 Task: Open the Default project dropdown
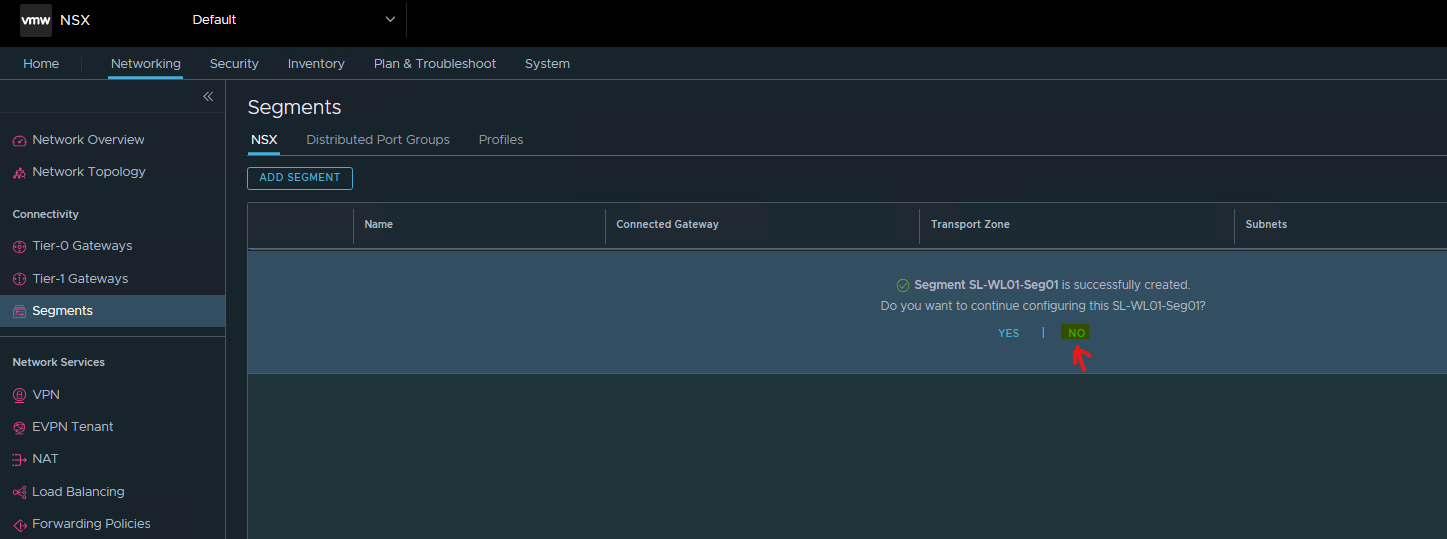(294, 20)
